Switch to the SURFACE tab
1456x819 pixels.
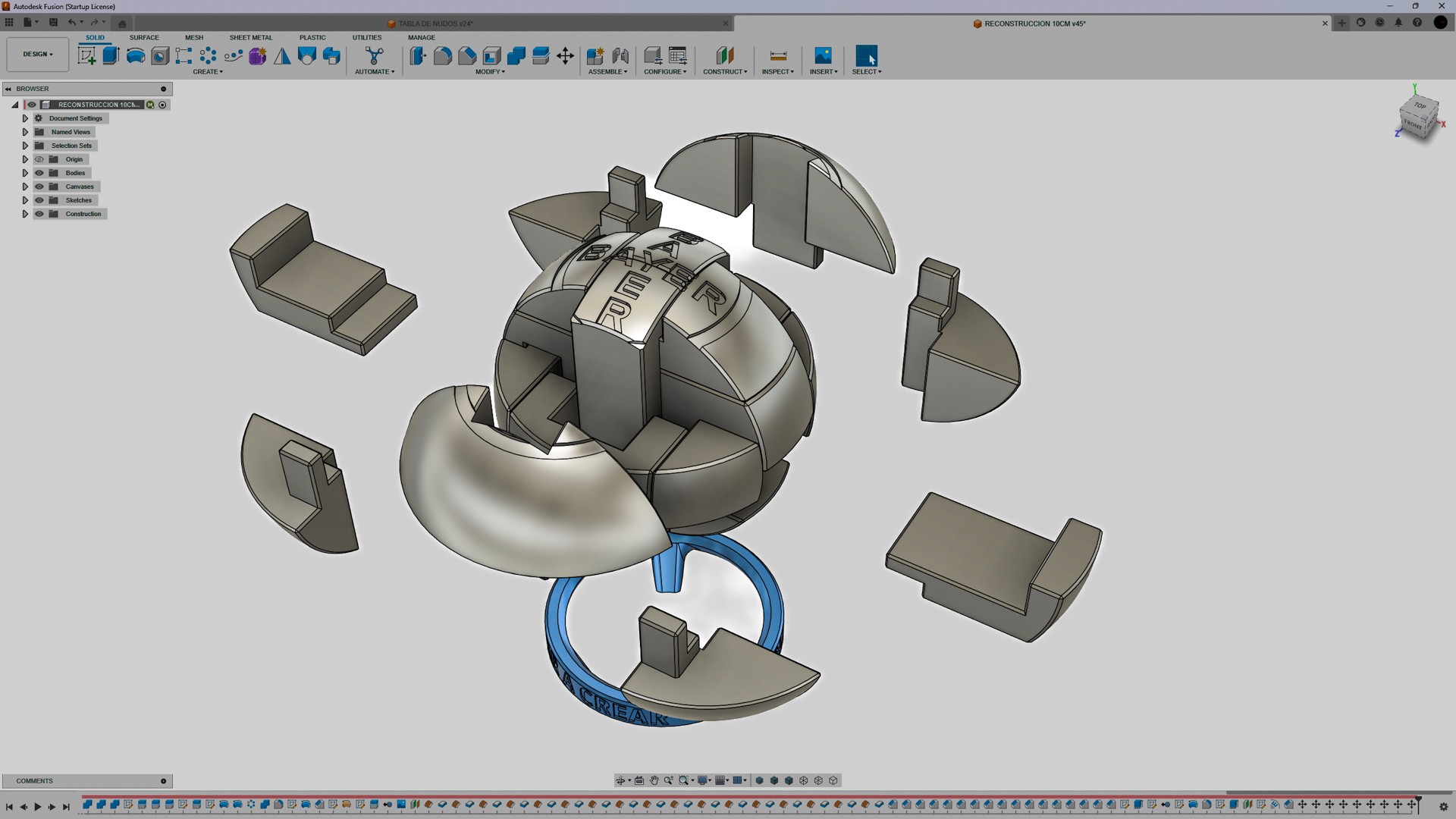[144, 37]
